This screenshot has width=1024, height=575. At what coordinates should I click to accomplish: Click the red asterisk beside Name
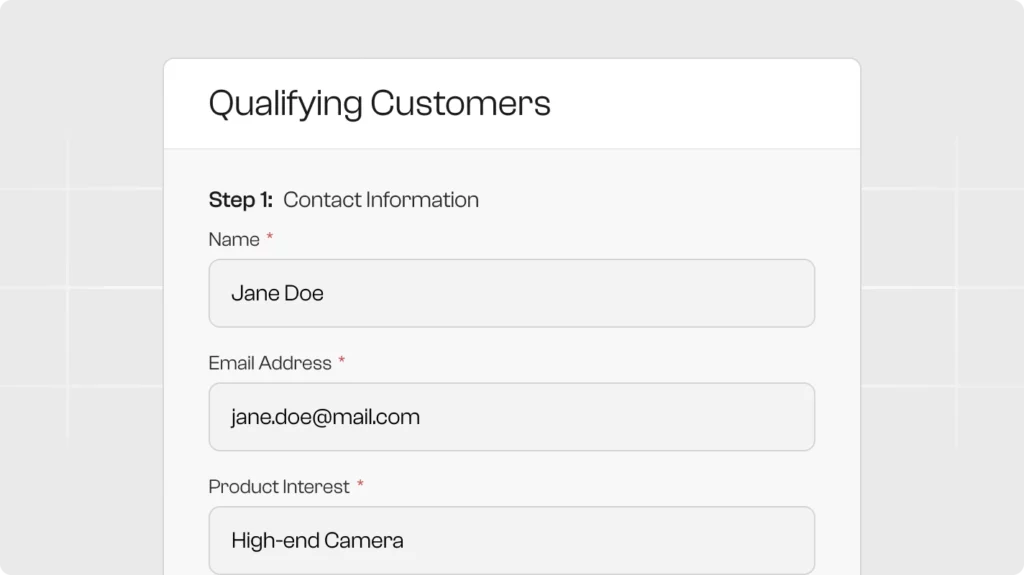point(270,238)
